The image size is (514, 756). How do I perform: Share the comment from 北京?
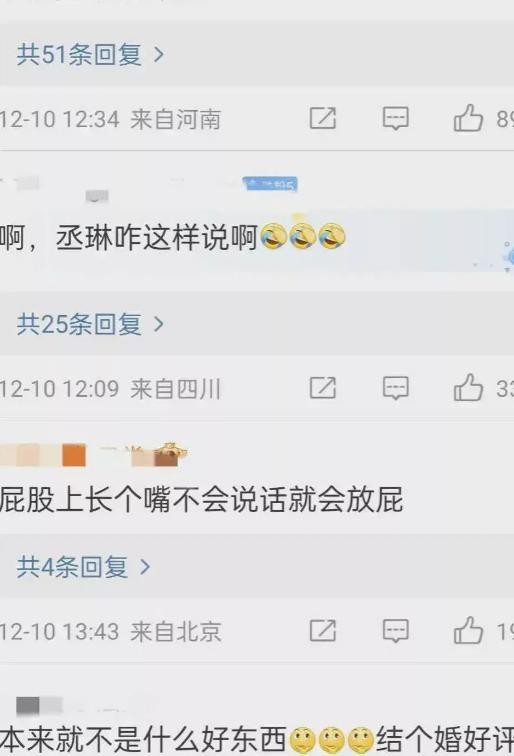[323, 631]
